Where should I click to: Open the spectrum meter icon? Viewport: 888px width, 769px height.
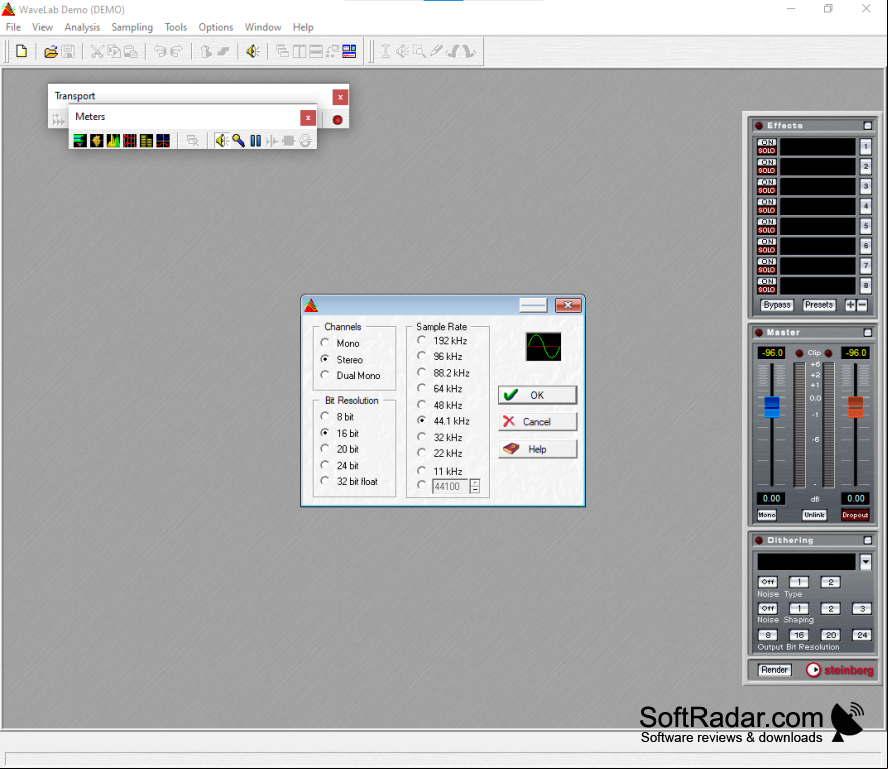point(113,140)
